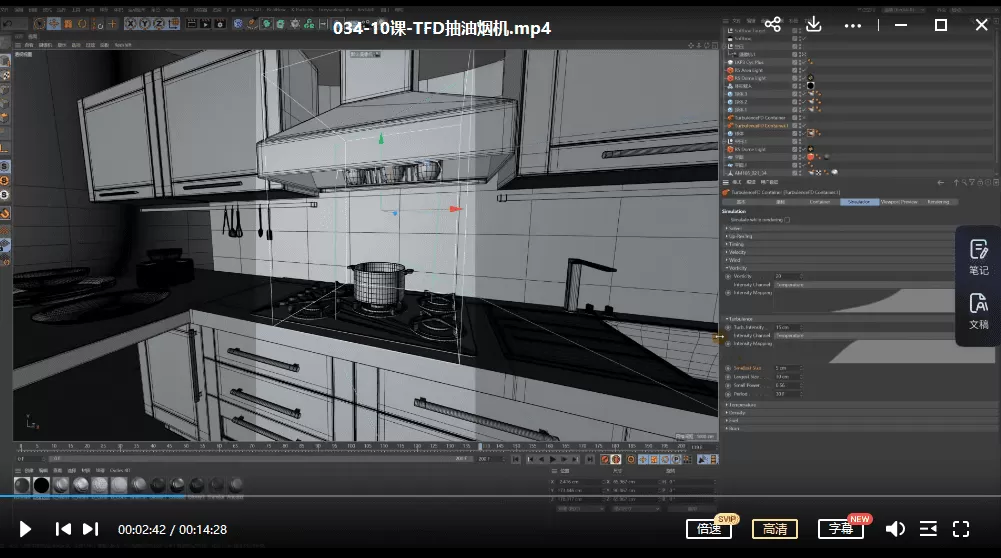Toggle Simulate while rendering checkbox
Viewport: 1001px width, 558px height.
pos(788,219)
